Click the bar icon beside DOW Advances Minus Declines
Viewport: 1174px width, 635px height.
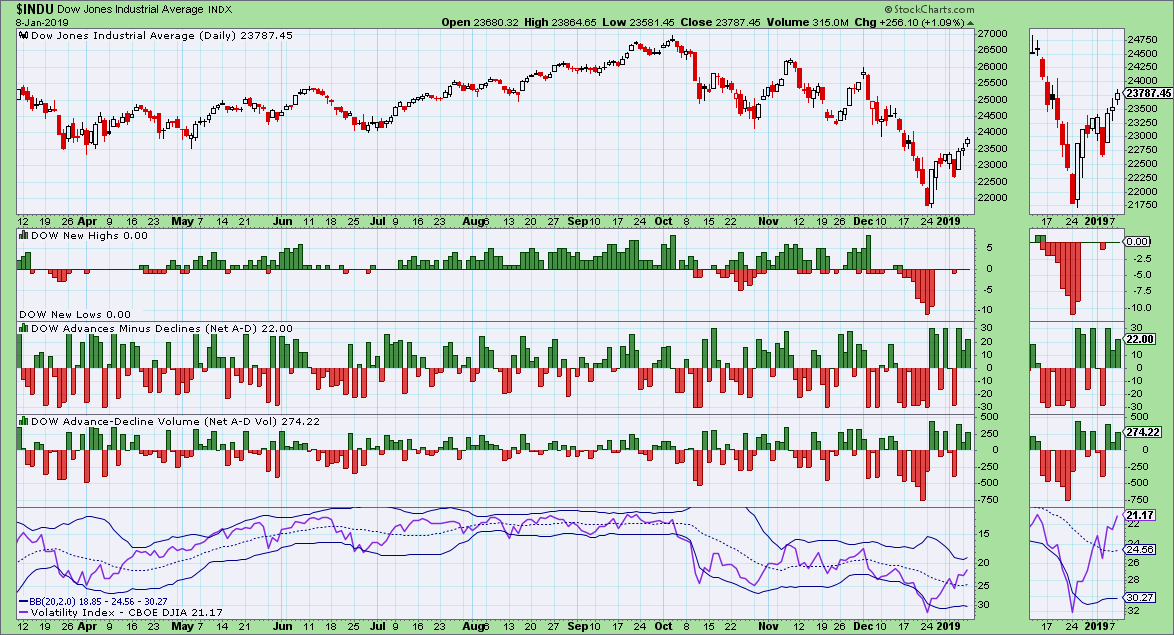click(x=24, y=328)
